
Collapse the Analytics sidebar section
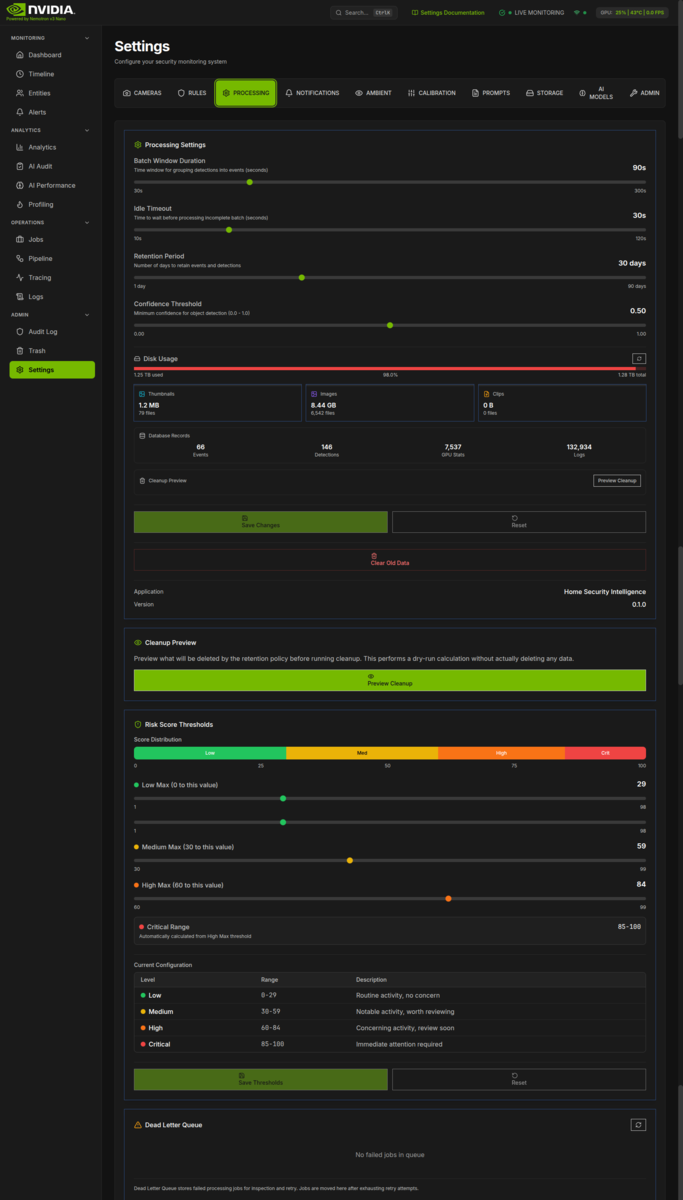(x=87, y=130)
